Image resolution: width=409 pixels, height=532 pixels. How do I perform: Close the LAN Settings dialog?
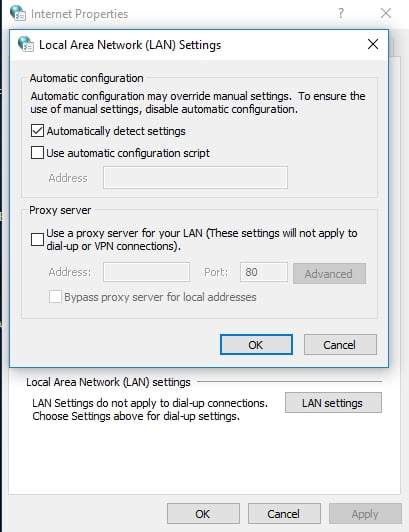(x=373, y=44)
